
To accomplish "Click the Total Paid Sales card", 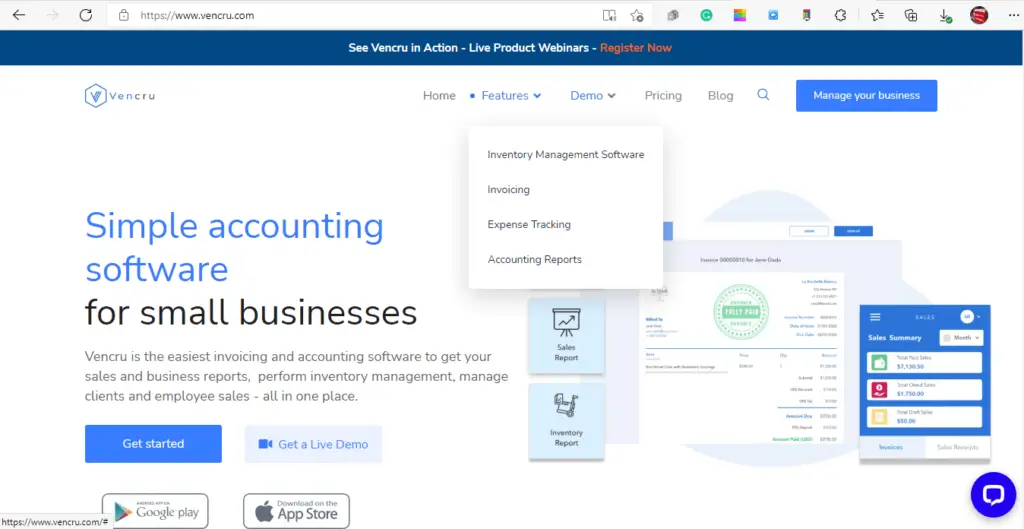I will coord(924,362).
